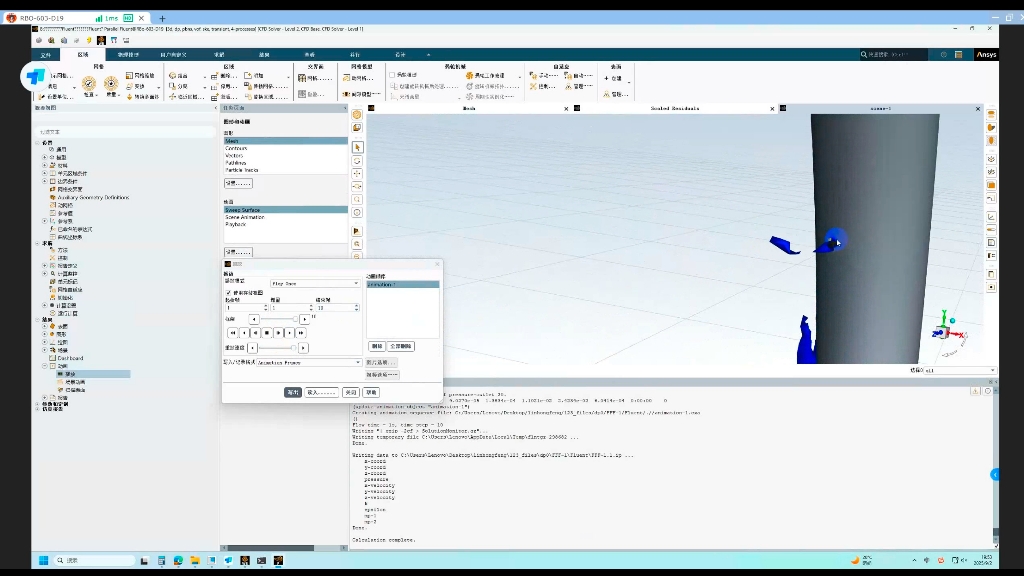This screenshot has width=1024, height=576.
Task: Click the Set Up button below the graphics list
Action: pos(238,184)
